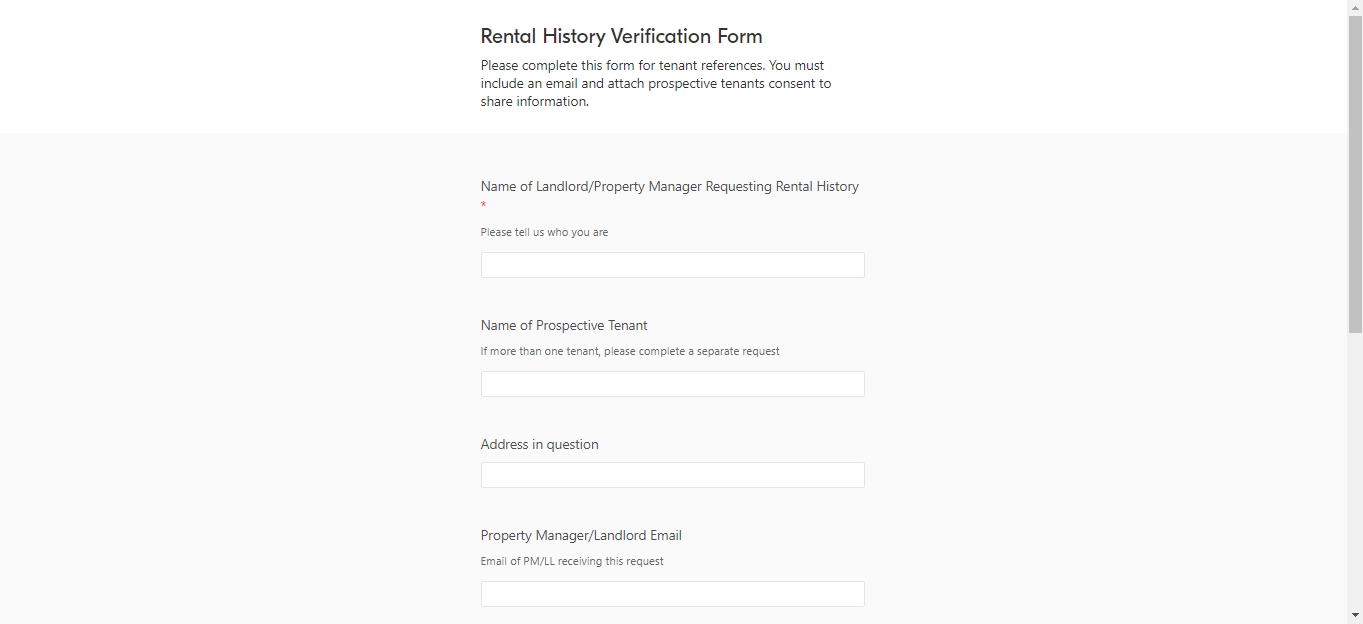Screen dimensions: 1363x624
Task: Select the Property Manager/Landlord Email field
Action: tap(672, 594)
